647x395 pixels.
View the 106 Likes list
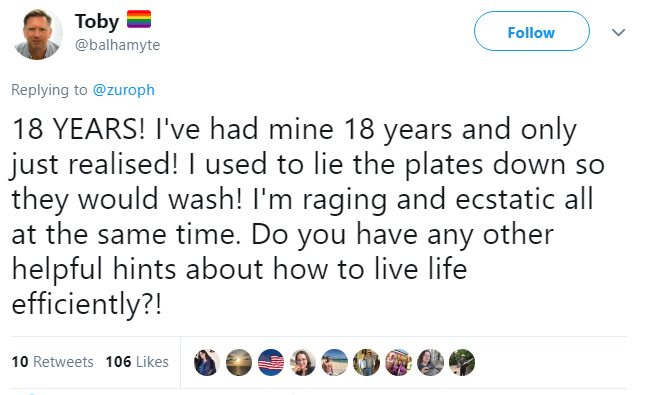click(x=137, y=362)
